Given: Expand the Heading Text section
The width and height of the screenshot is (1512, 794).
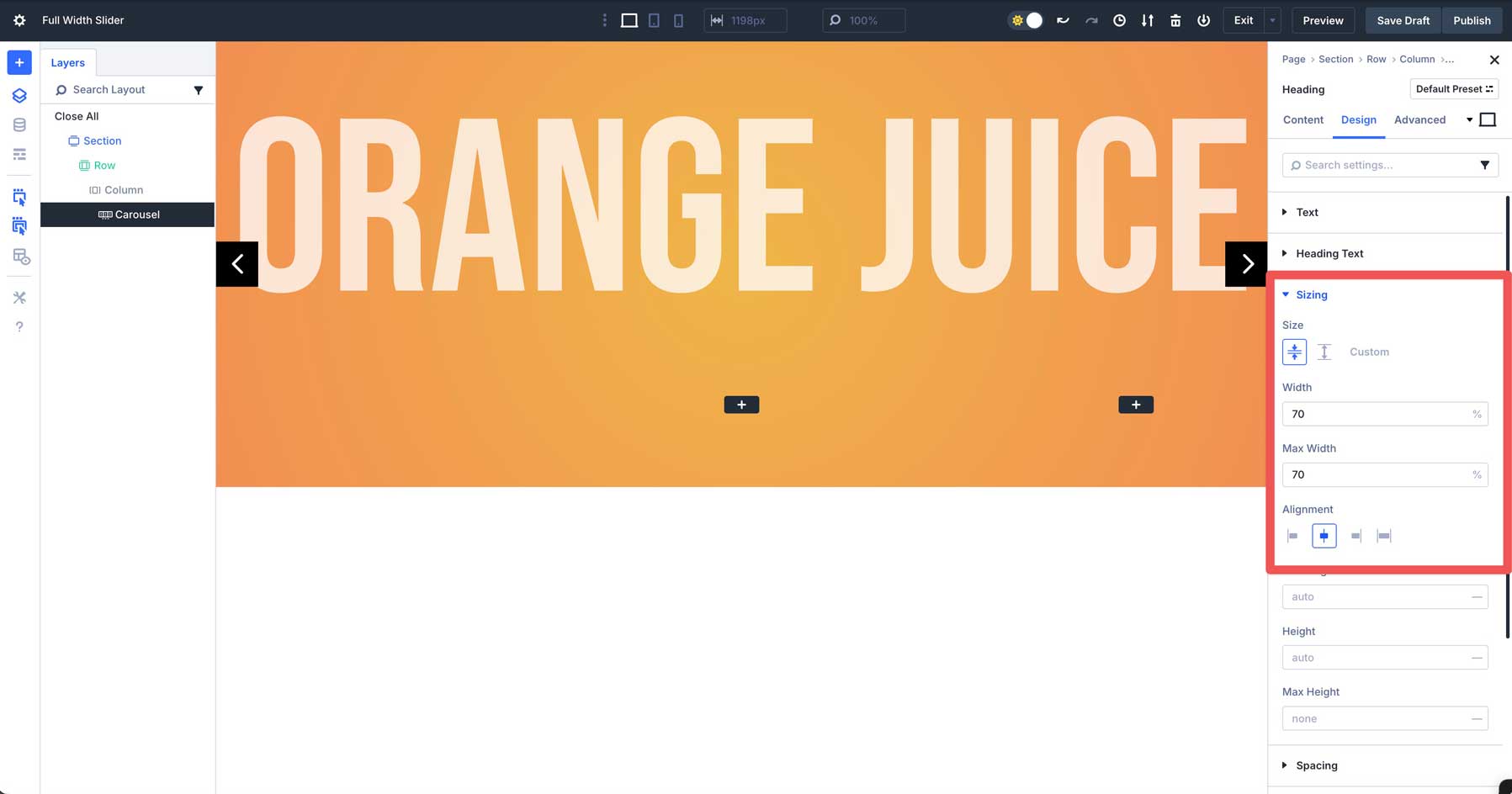Looking at the screenshot, I should point(1329,253).
